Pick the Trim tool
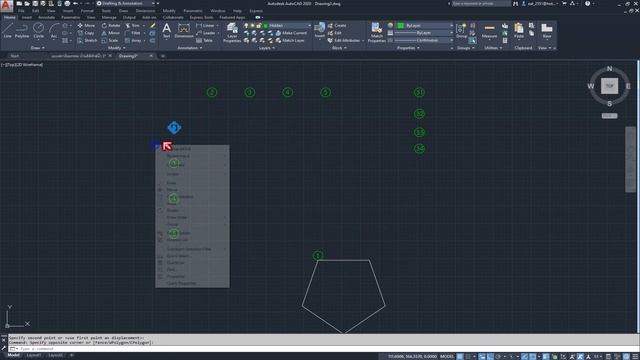Screen dimensions: 640x360 [133, 25]
